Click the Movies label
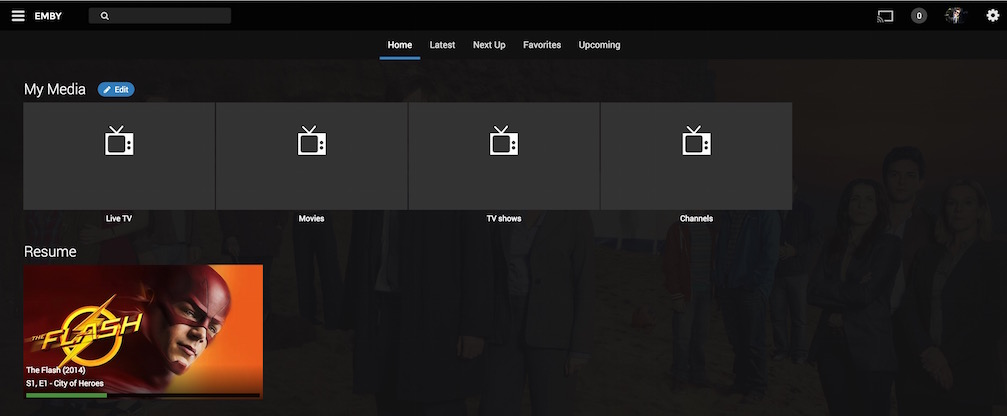Image resolution: width=1007 pixels, height=416 pixels. coord(311,218)
